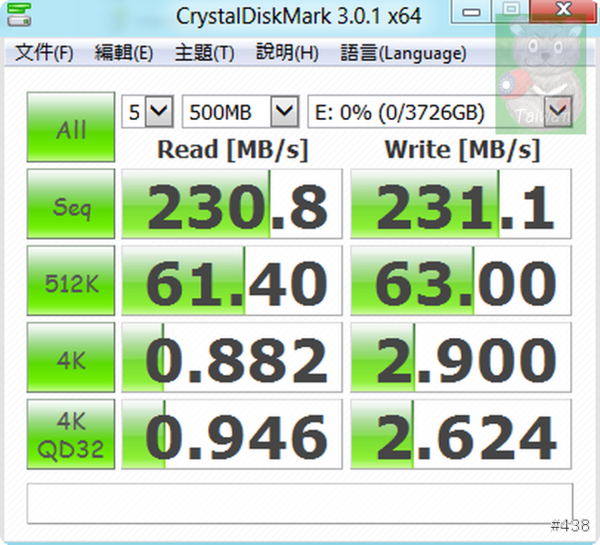Open the 文件(F) menu

click(44, 52)
